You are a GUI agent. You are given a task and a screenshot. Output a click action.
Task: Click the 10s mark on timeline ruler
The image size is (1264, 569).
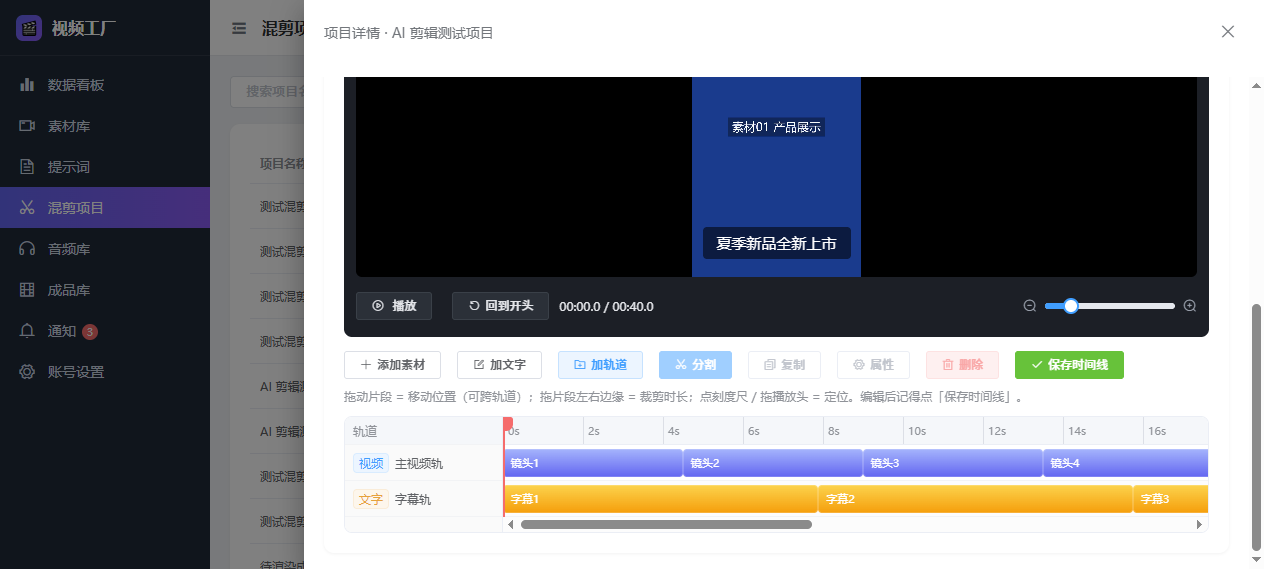point(916,431)
